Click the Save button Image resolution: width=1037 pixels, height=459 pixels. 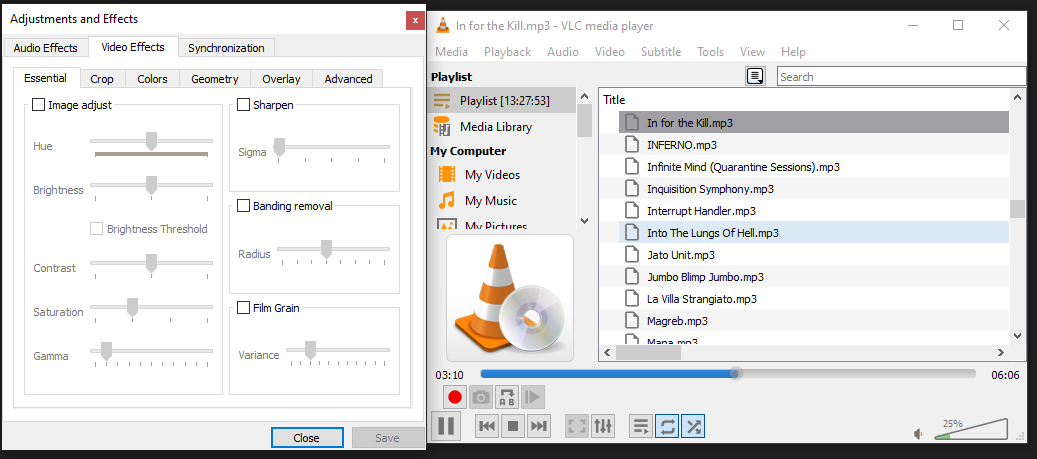[x=388, y=438]
